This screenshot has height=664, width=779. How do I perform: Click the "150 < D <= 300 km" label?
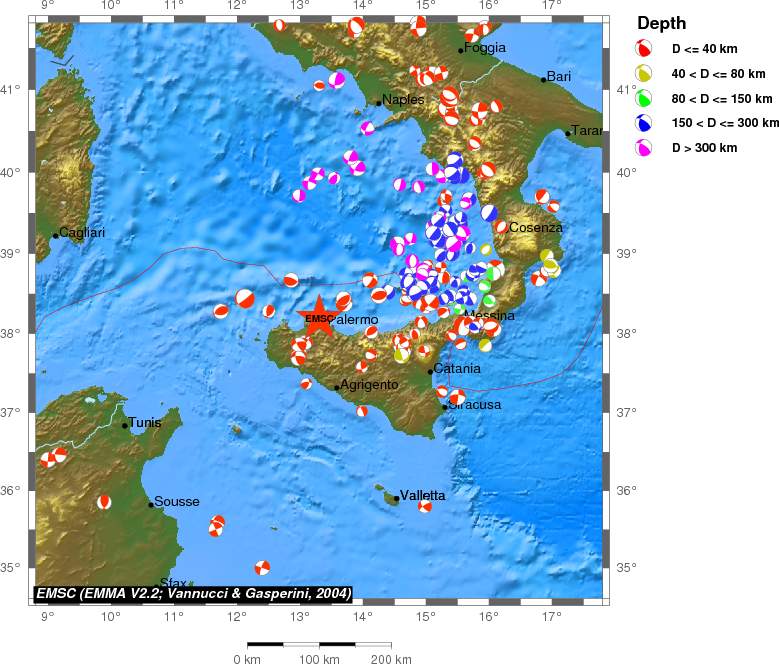tap(725, 123)
